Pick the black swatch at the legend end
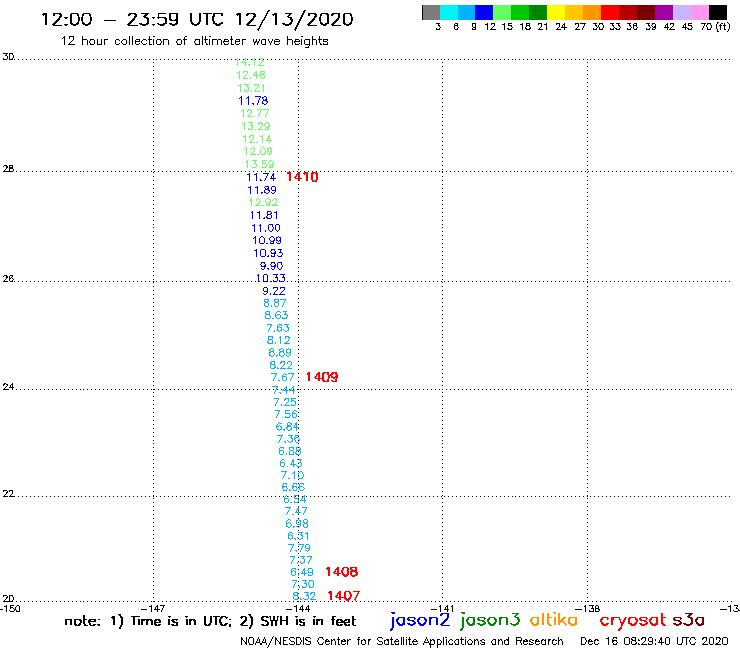This screenshot has width=740, height=650. (718, 12)
